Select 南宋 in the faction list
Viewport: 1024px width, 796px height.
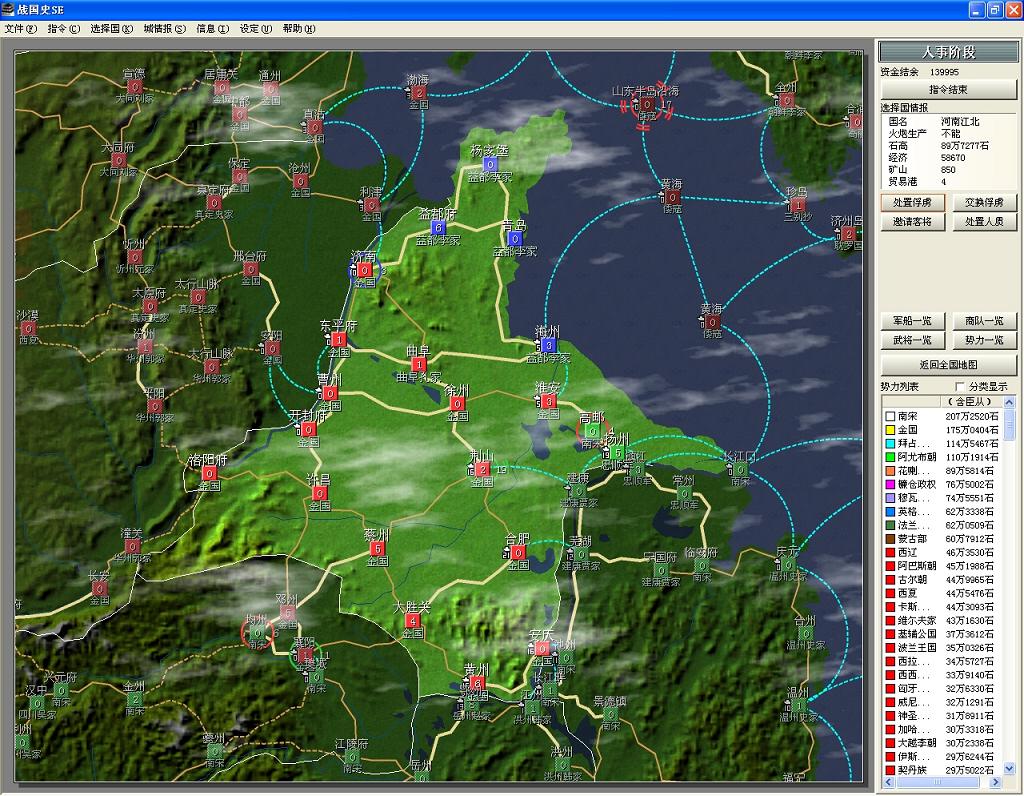click(x=908, y=416)
